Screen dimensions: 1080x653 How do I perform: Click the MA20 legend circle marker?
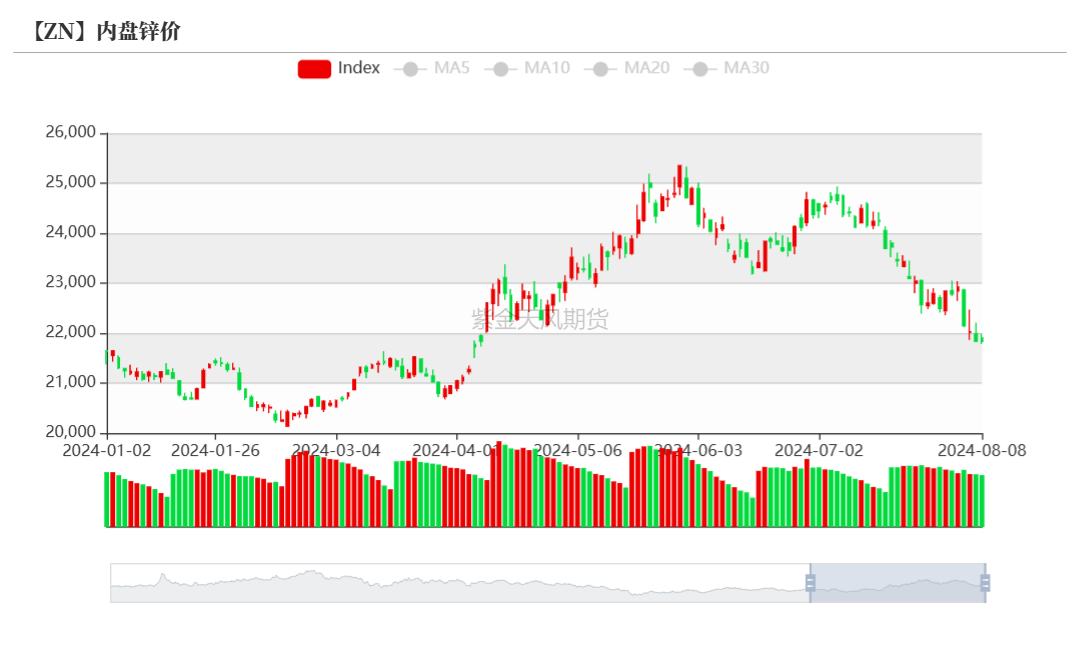602,69
